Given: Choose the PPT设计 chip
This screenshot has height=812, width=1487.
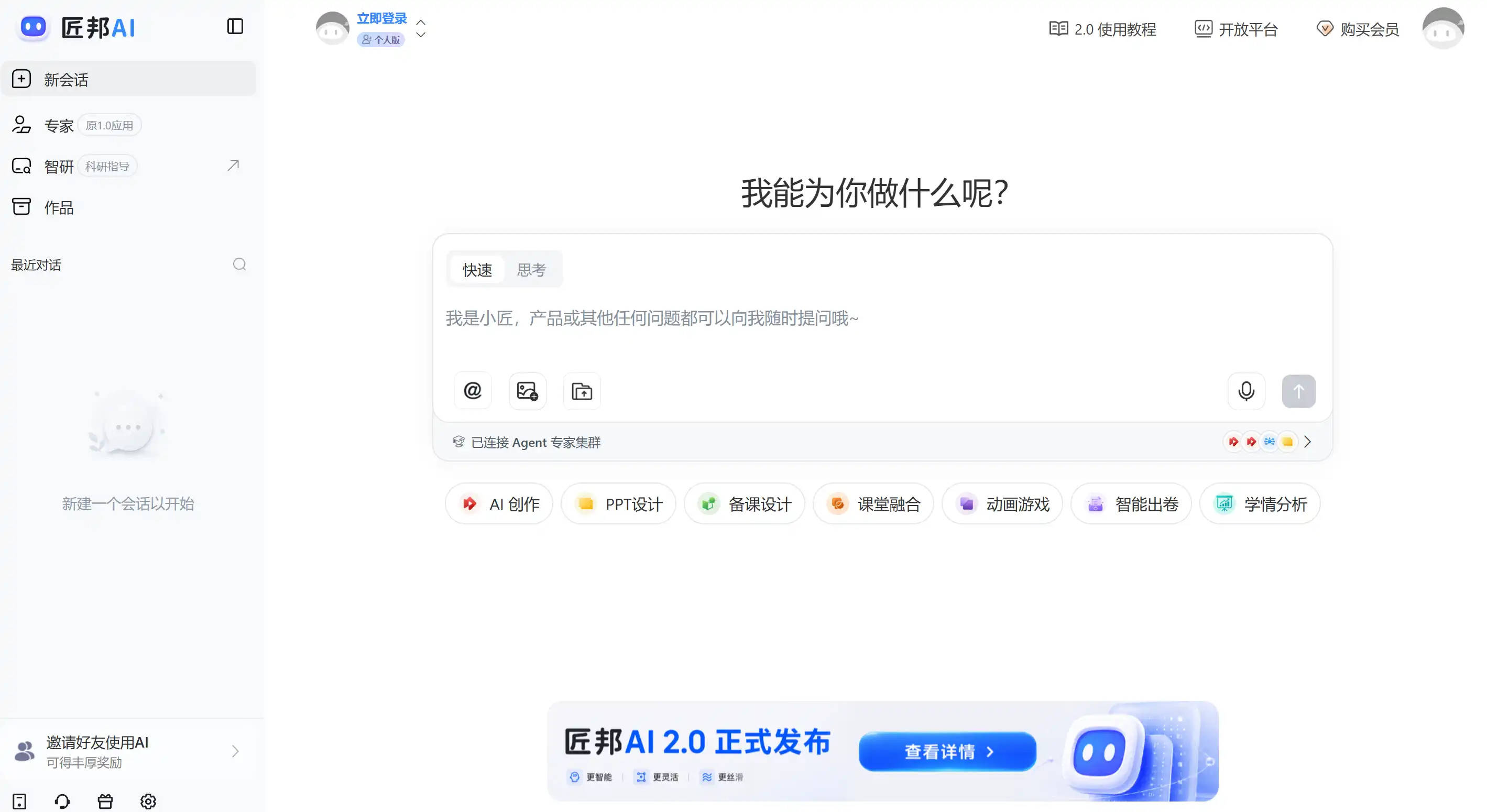Looking at the screenshot, I should click(x=618, y=504).
